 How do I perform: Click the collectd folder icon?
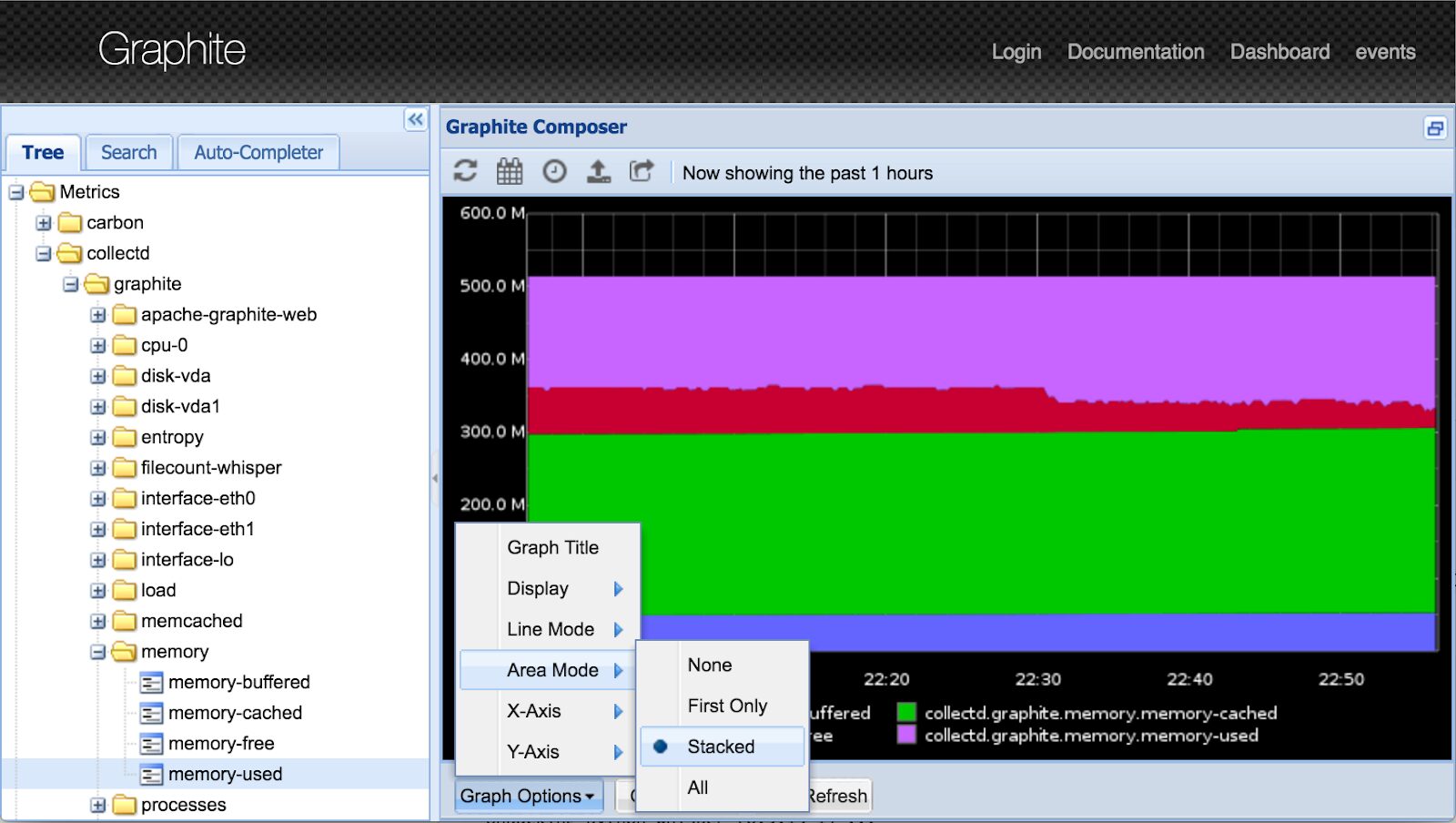69,253
